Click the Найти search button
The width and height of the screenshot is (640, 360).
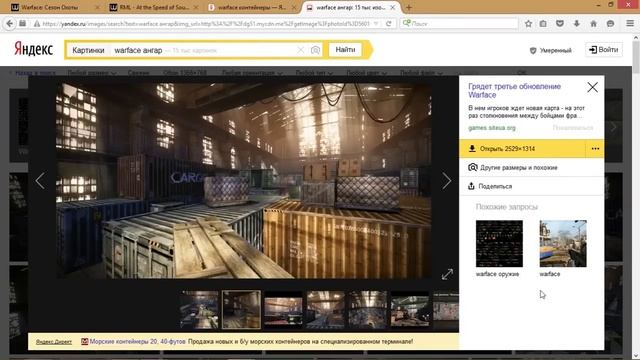click(345, 50)
